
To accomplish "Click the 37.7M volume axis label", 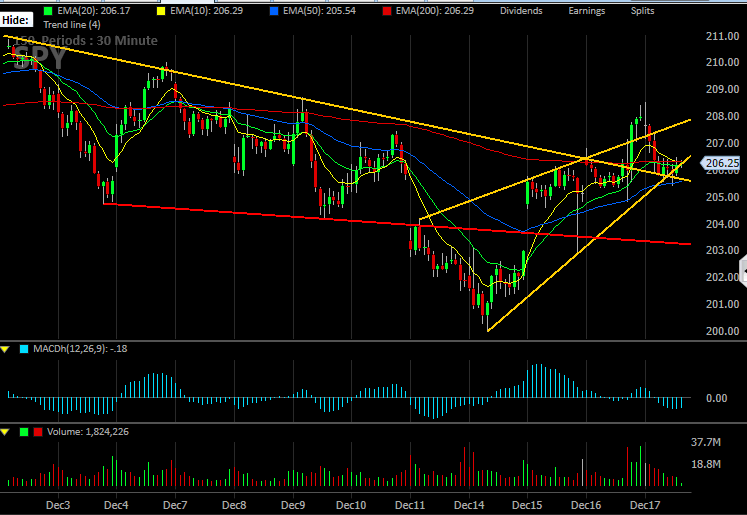I will click(x=706, y=442).
